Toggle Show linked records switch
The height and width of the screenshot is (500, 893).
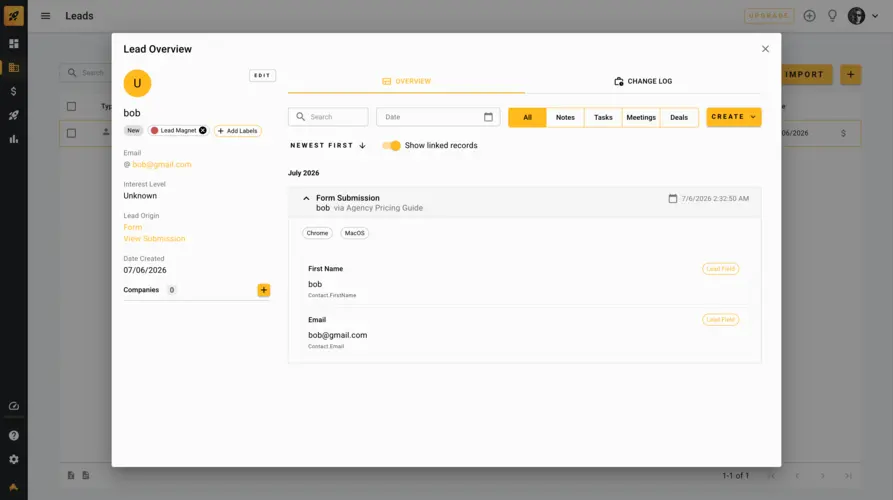[x=391, y=146]
